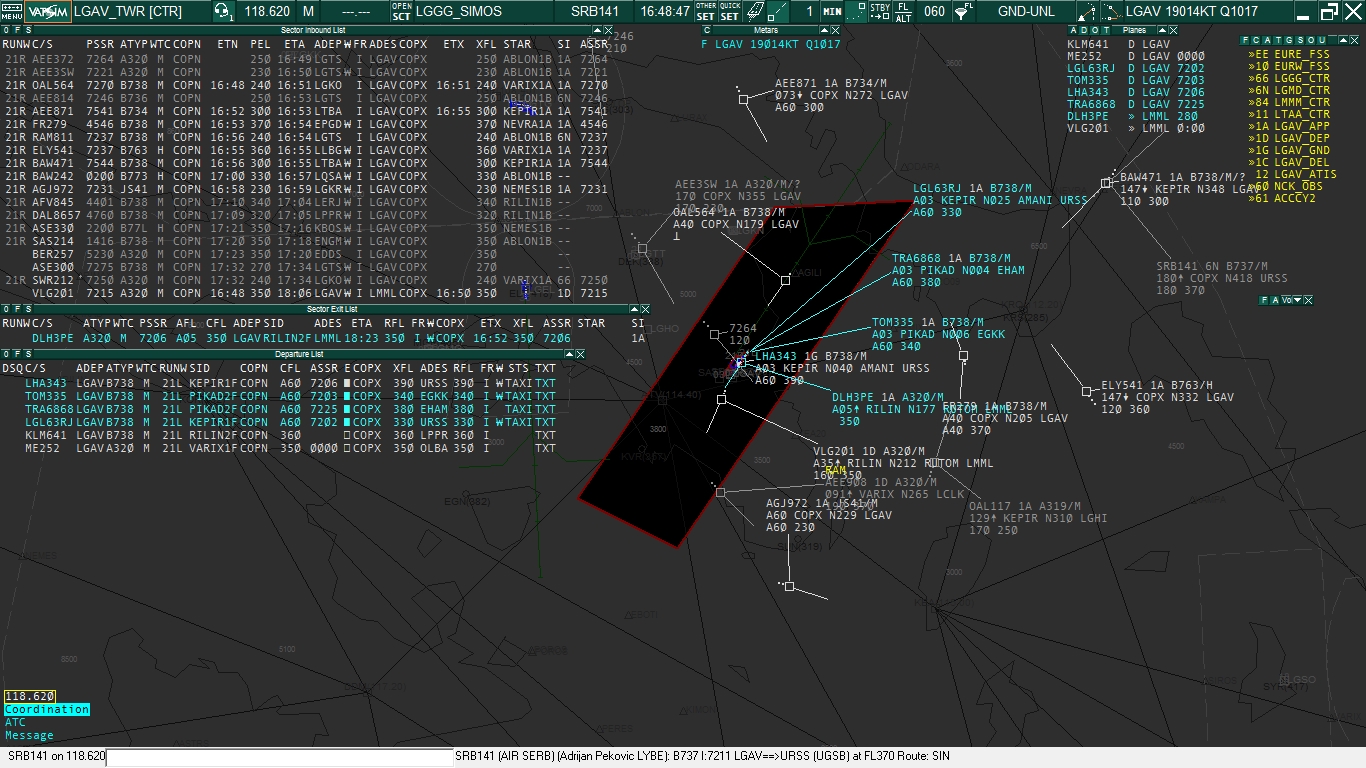Toggle the dotted history trails icon
1366x768 pixels.
[856, 12]
